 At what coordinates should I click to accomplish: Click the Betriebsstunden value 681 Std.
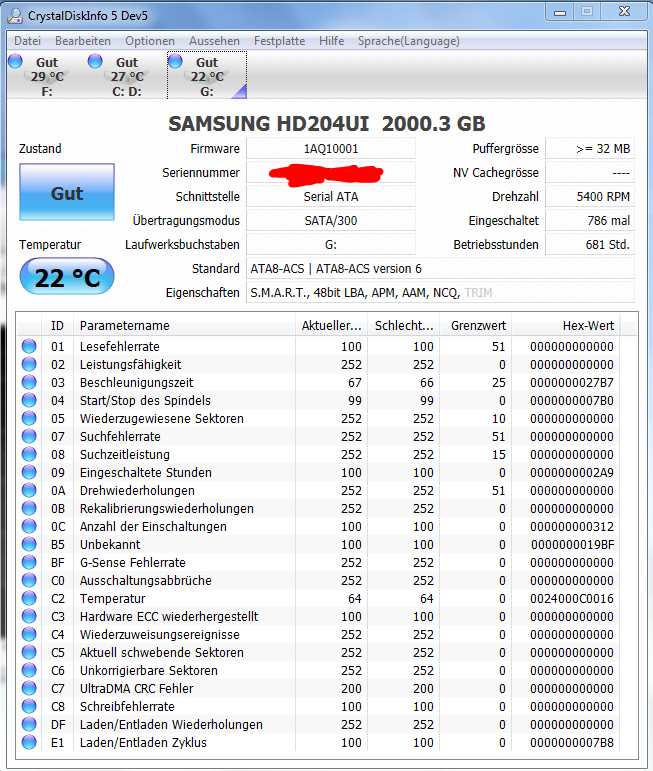click(590, 244)
